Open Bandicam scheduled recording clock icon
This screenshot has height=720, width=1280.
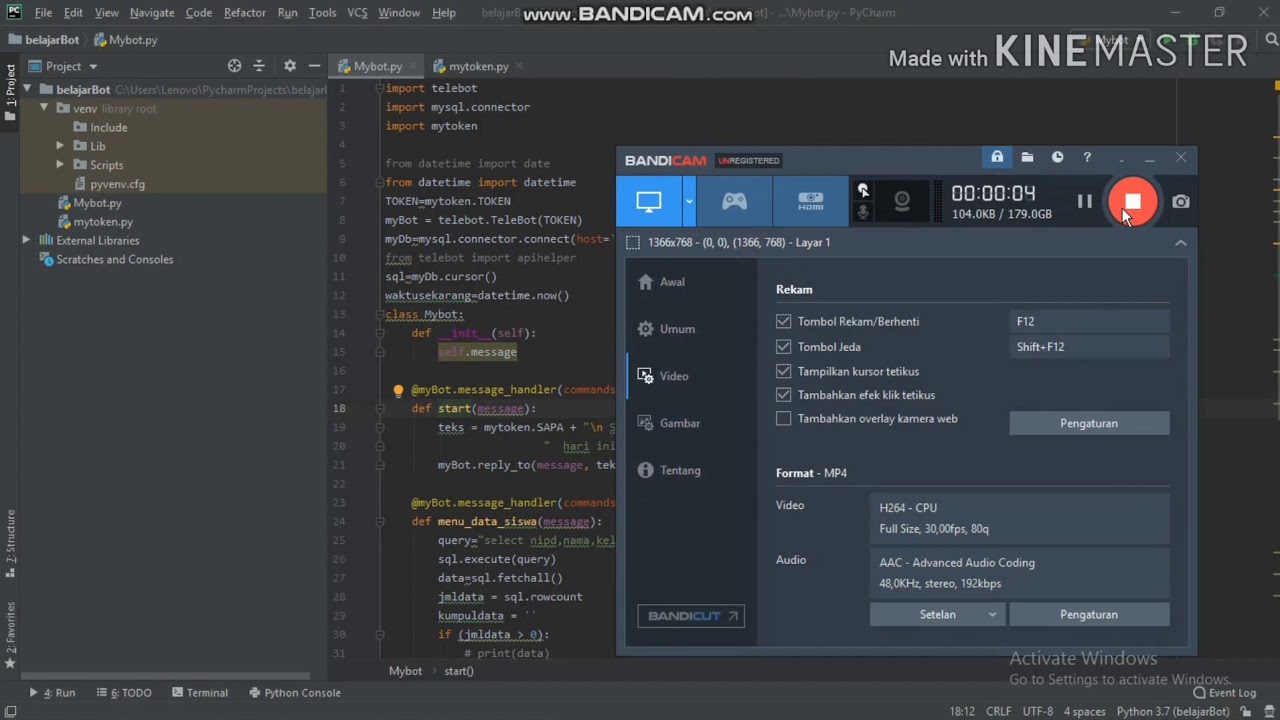[x=1057, y=157]
